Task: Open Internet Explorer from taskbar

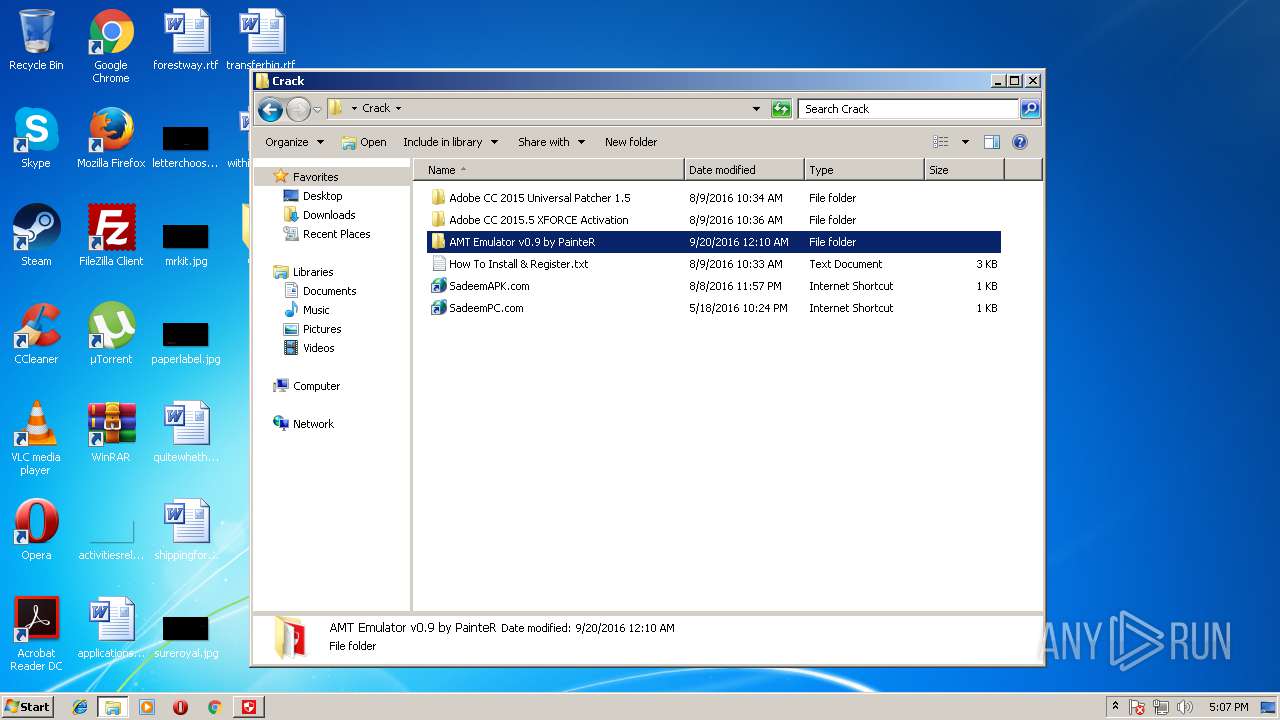Action: [x=80, y=707]
